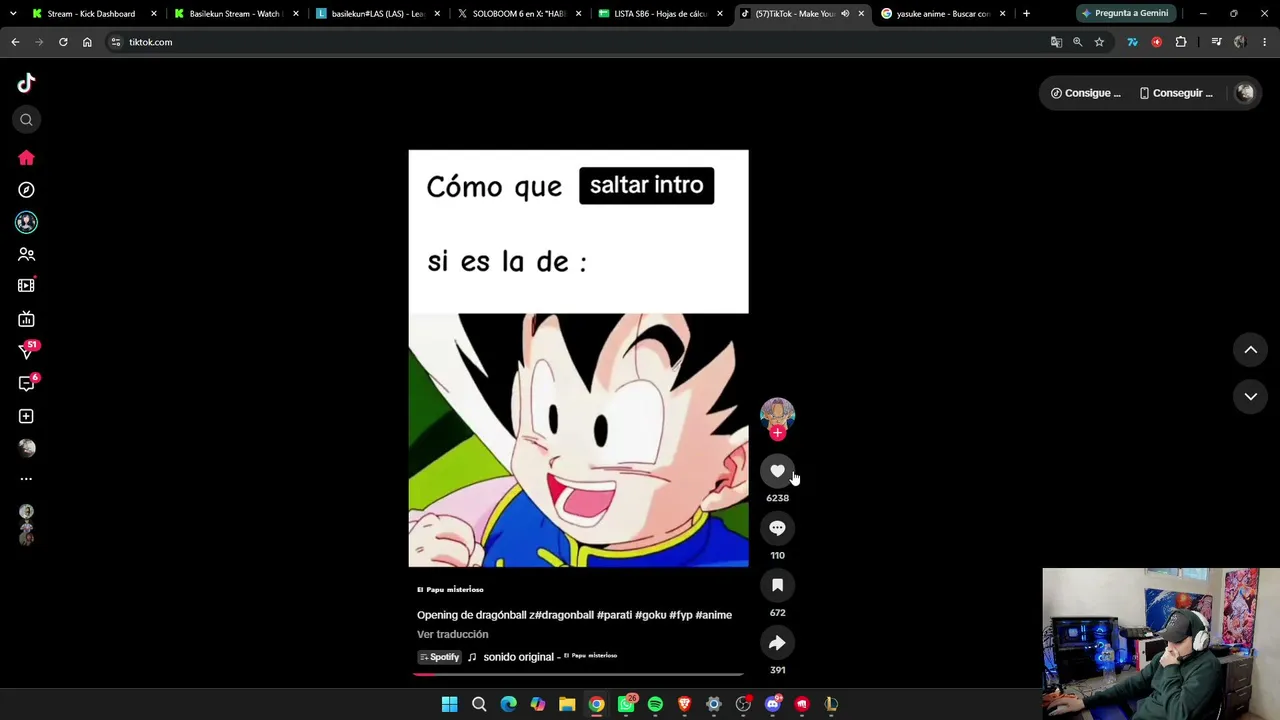Open the red circular extension icon

1157,42
